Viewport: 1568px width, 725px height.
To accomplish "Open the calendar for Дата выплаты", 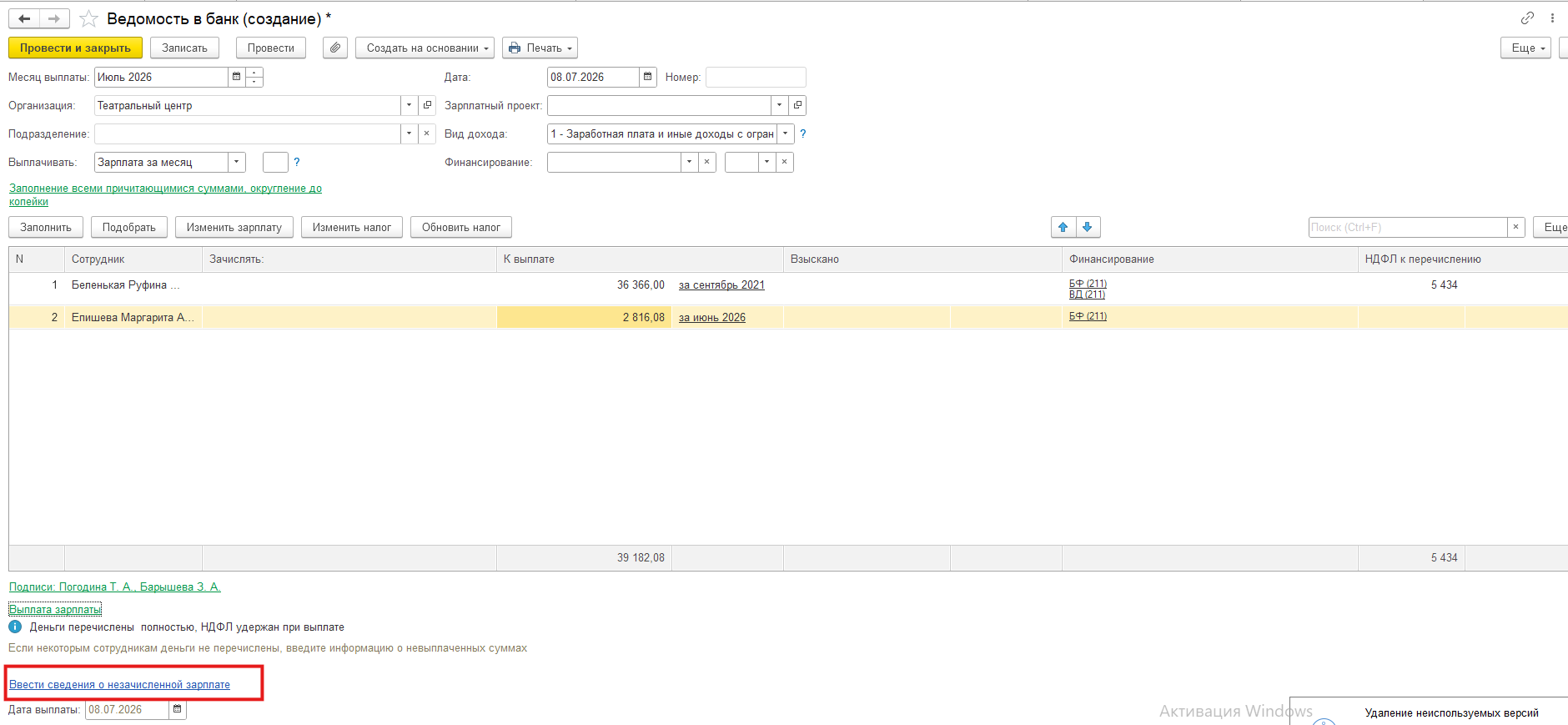I will point(178,709).
